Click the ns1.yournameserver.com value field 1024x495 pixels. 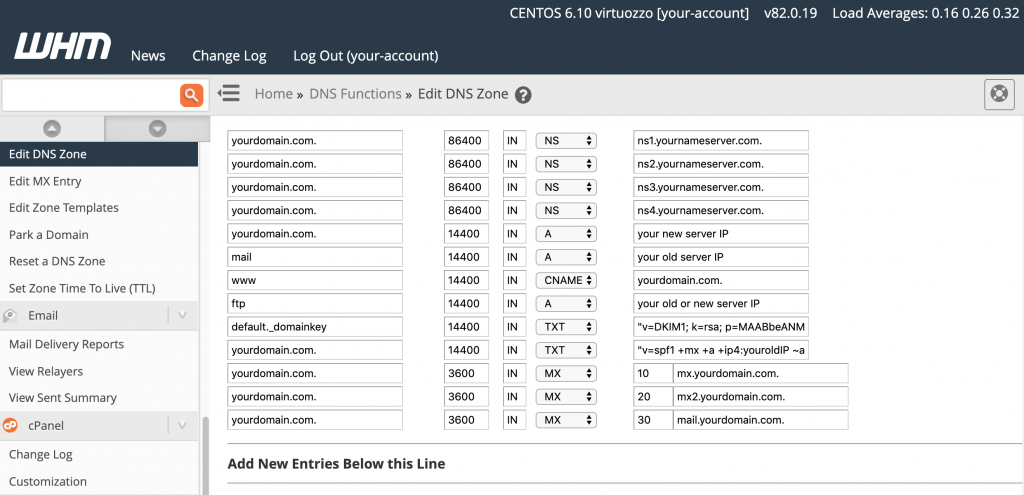721,140
